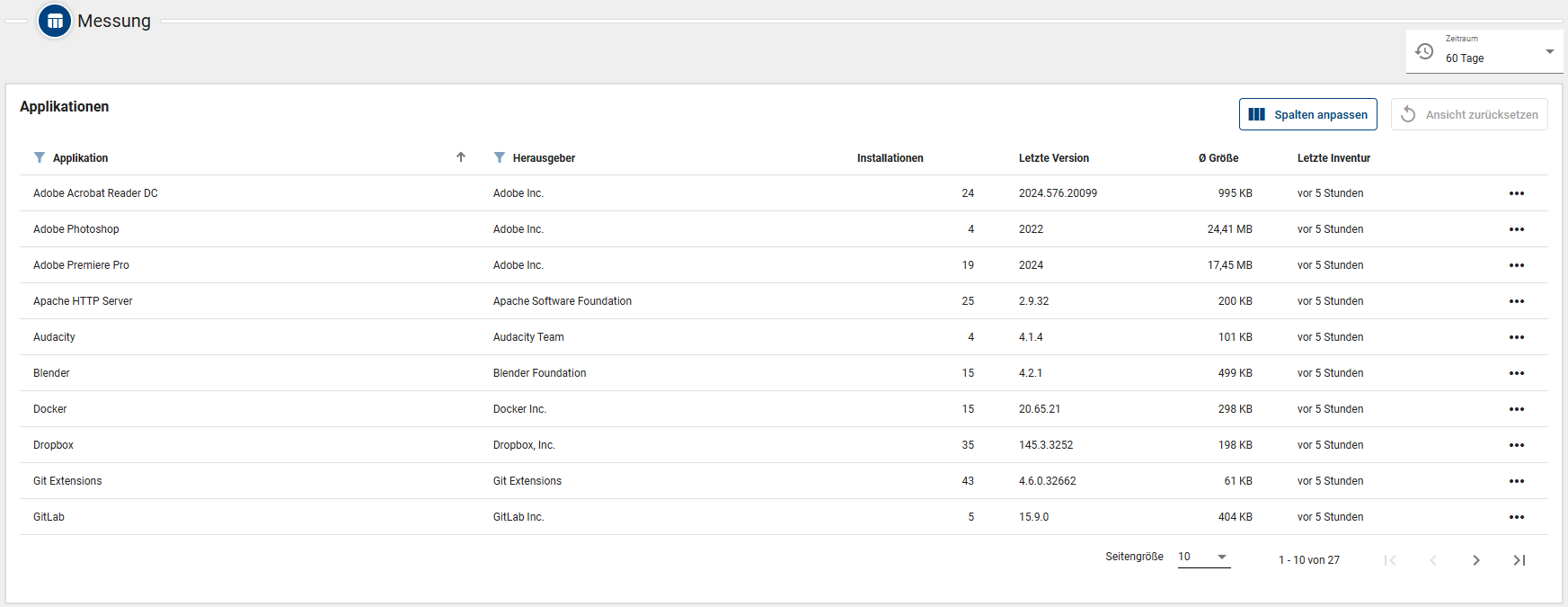Open more options for GitLab row
This screenshot has height=607, width=1568.
[x=1516, y=517]
